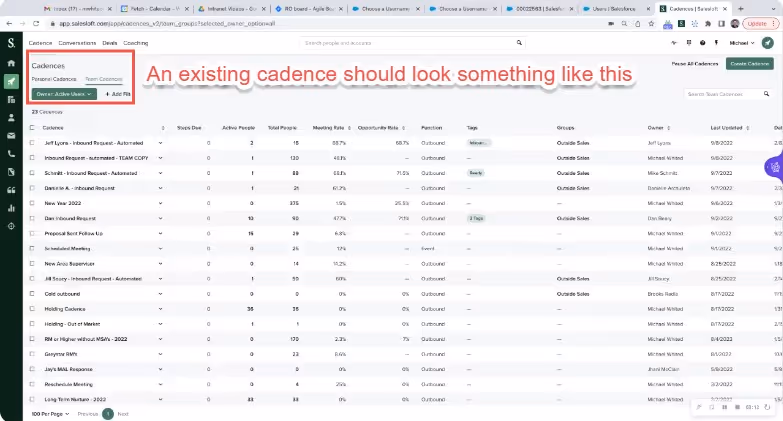Viewport: 783px width, 421px height.
Task: Open the Michael account menu
Action: 742,43
